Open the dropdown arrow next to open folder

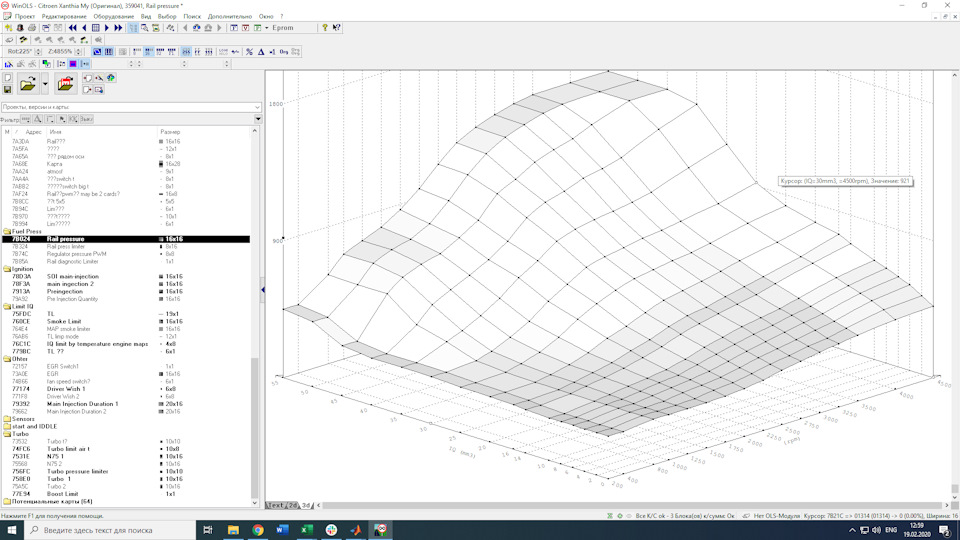pyautogui.click(x=45, y=84)
